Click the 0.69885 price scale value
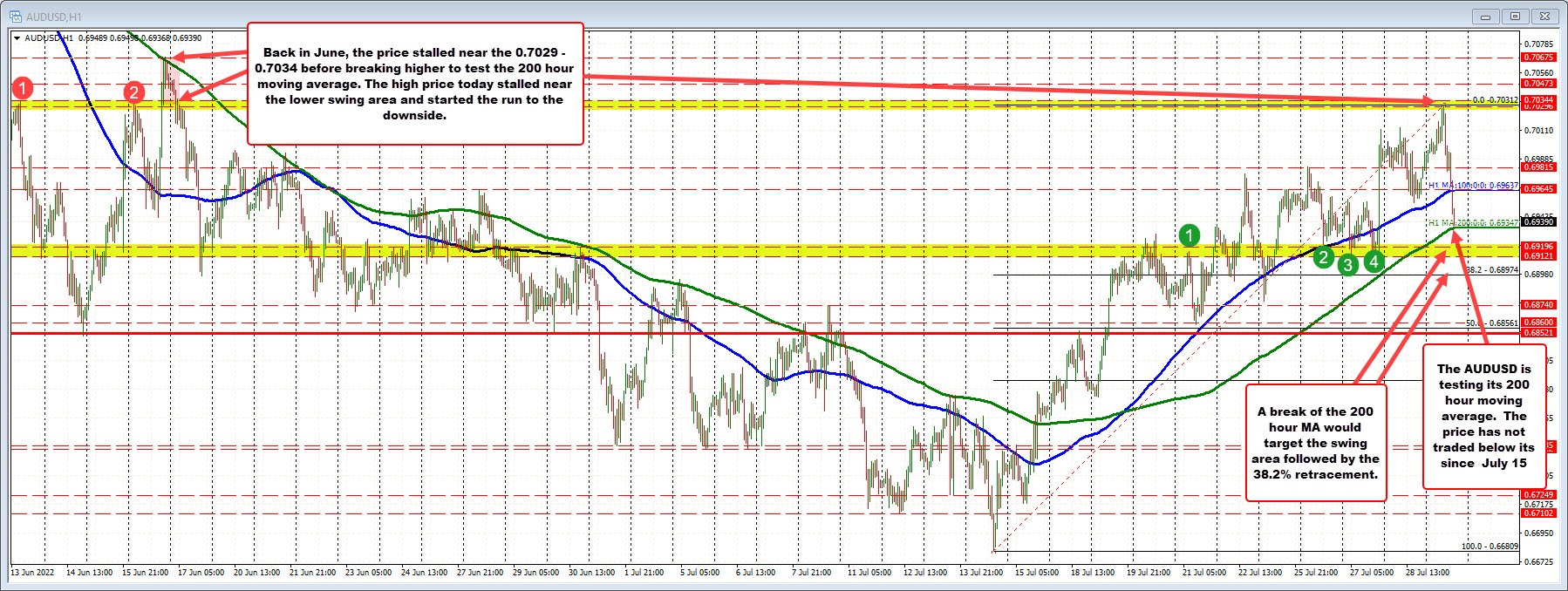1568x591 pixels. [x=1538, y=160]
